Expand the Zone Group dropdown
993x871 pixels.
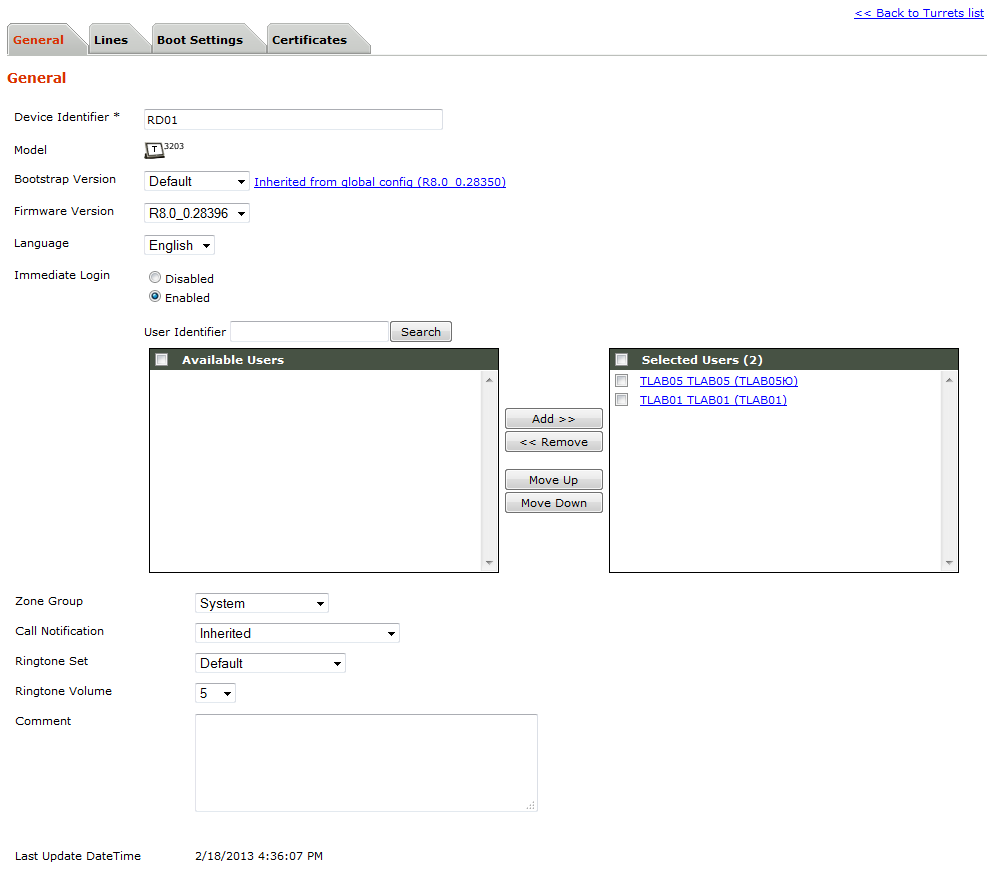point(262,603)
